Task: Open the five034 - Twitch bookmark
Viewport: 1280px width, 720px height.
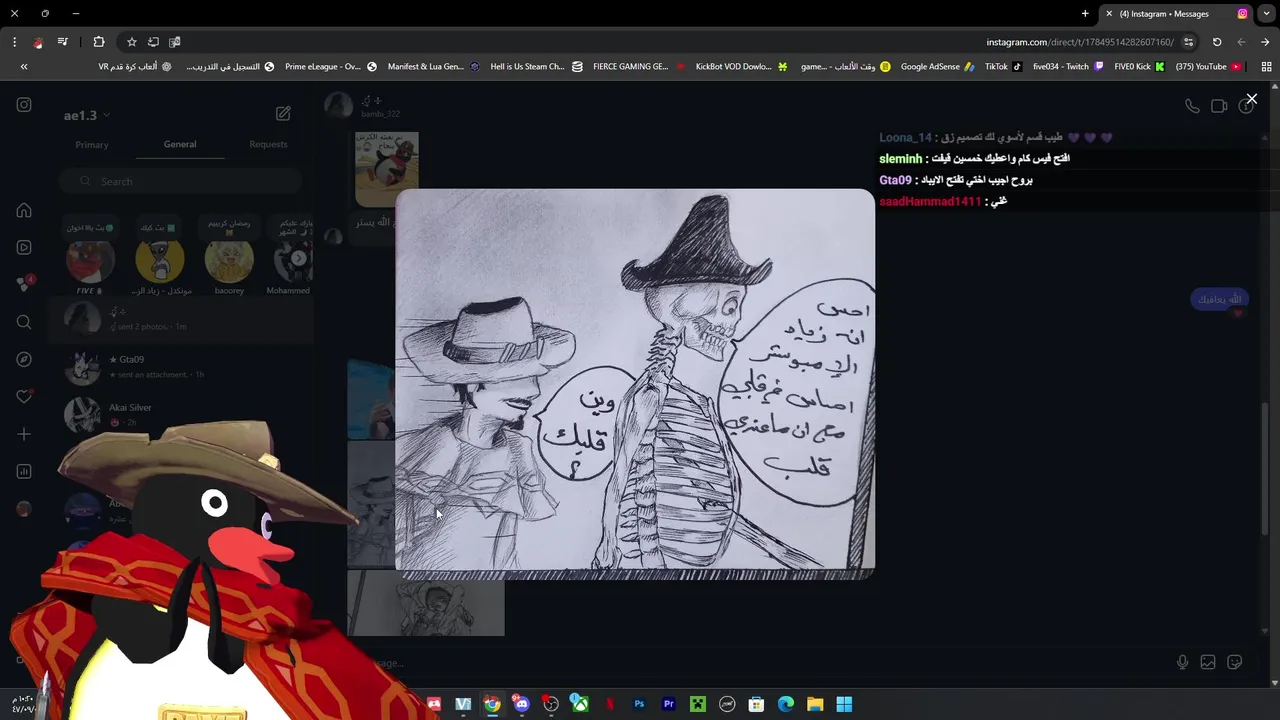Action: tap(1068, 67)
